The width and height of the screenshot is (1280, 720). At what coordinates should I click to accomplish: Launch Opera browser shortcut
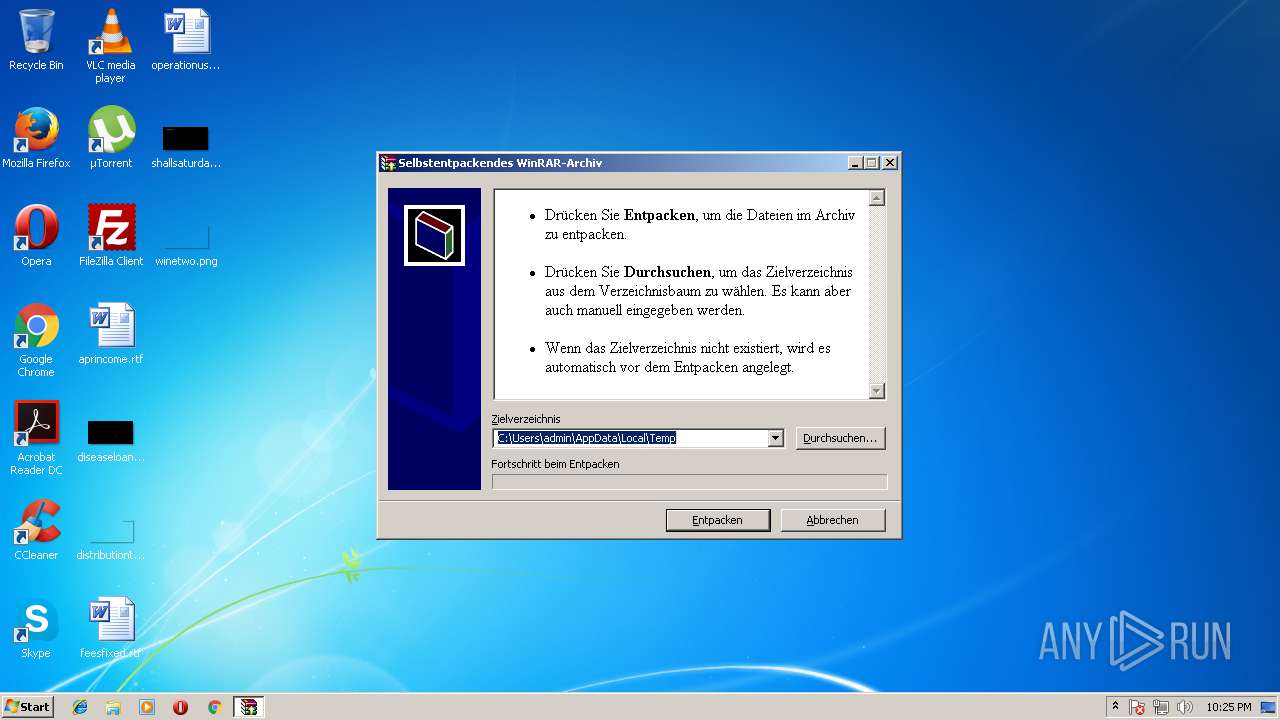click(x=36, y=236)
